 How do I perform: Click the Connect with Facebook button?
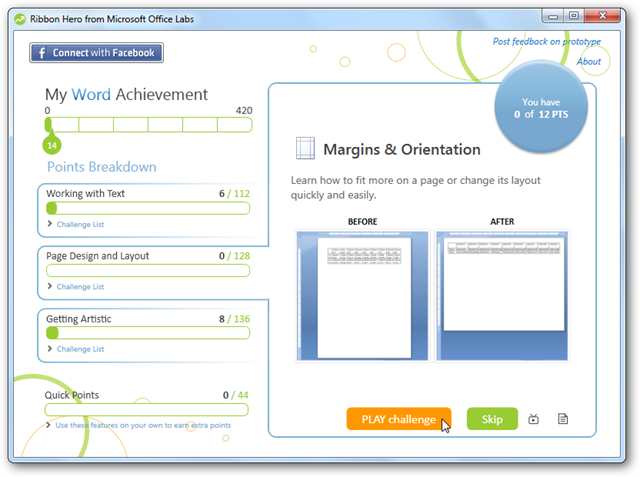point(96,53)
